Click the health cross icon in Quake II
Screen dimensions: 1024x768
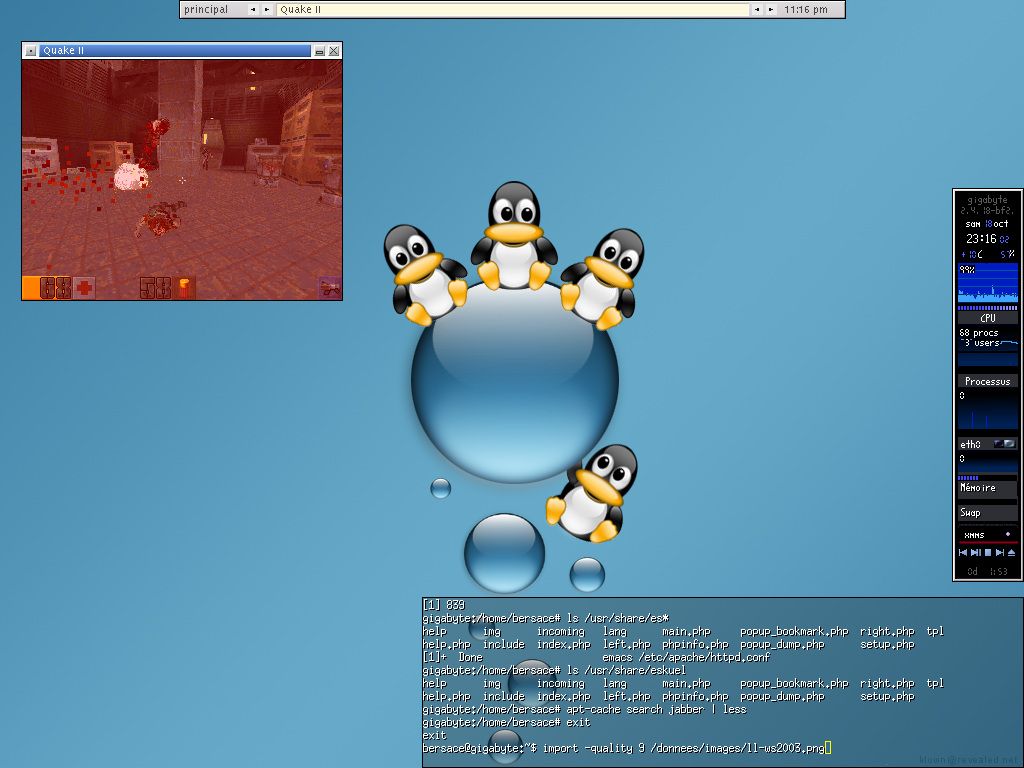pos(84,287)
